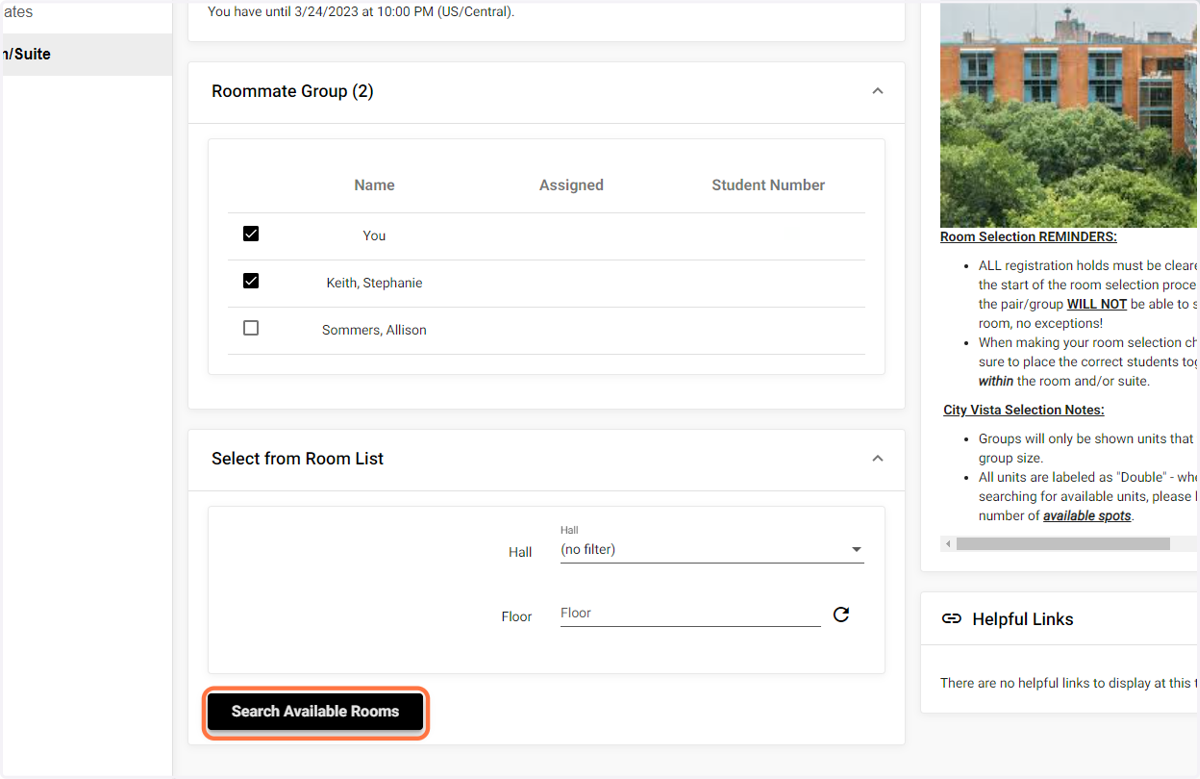Viewport: 1200px width, 779px height.
Task: Click the Assigned column header
Action: tap(571, 185)
